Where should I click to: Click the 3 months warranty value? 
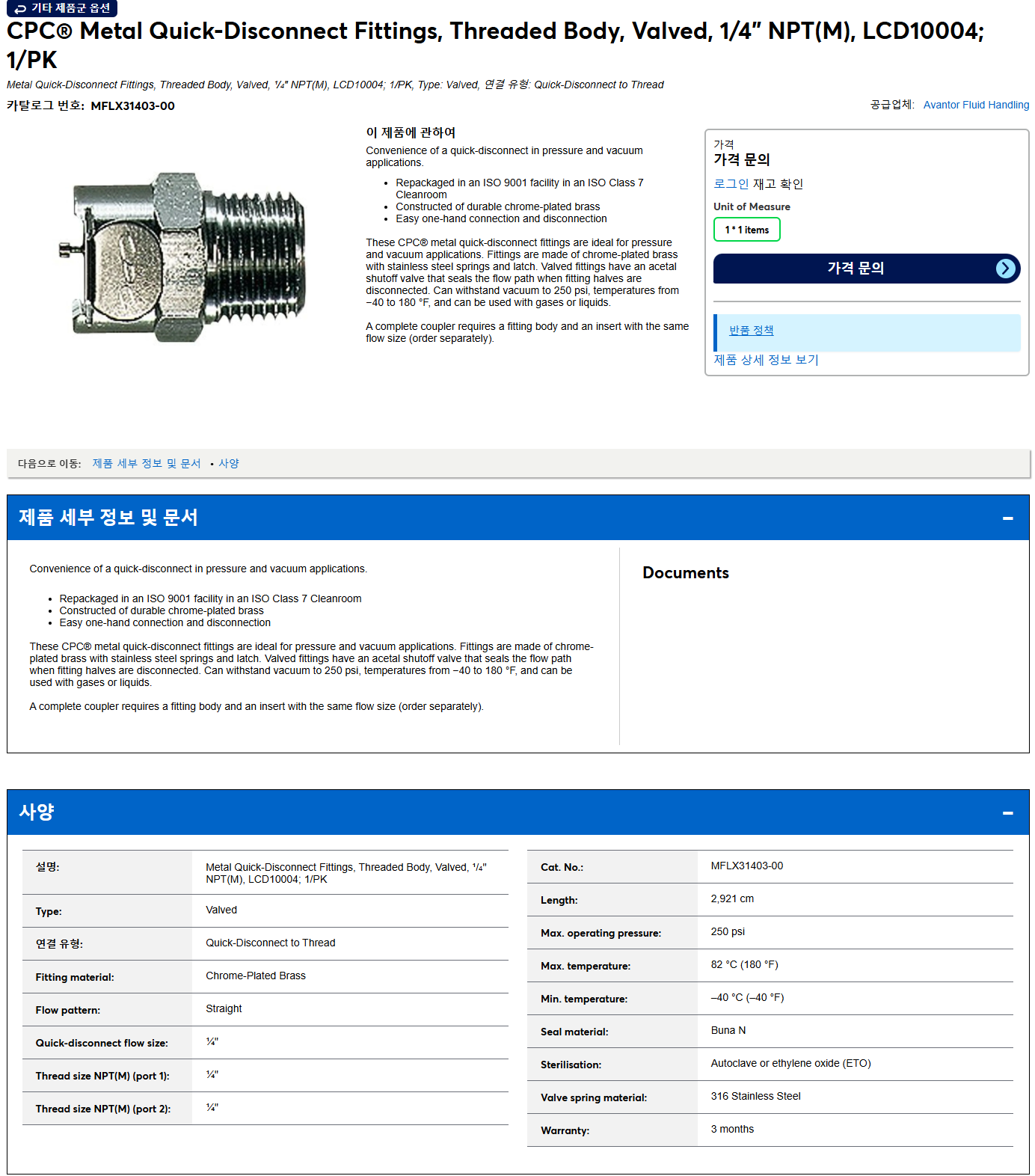coord(732,1129)
